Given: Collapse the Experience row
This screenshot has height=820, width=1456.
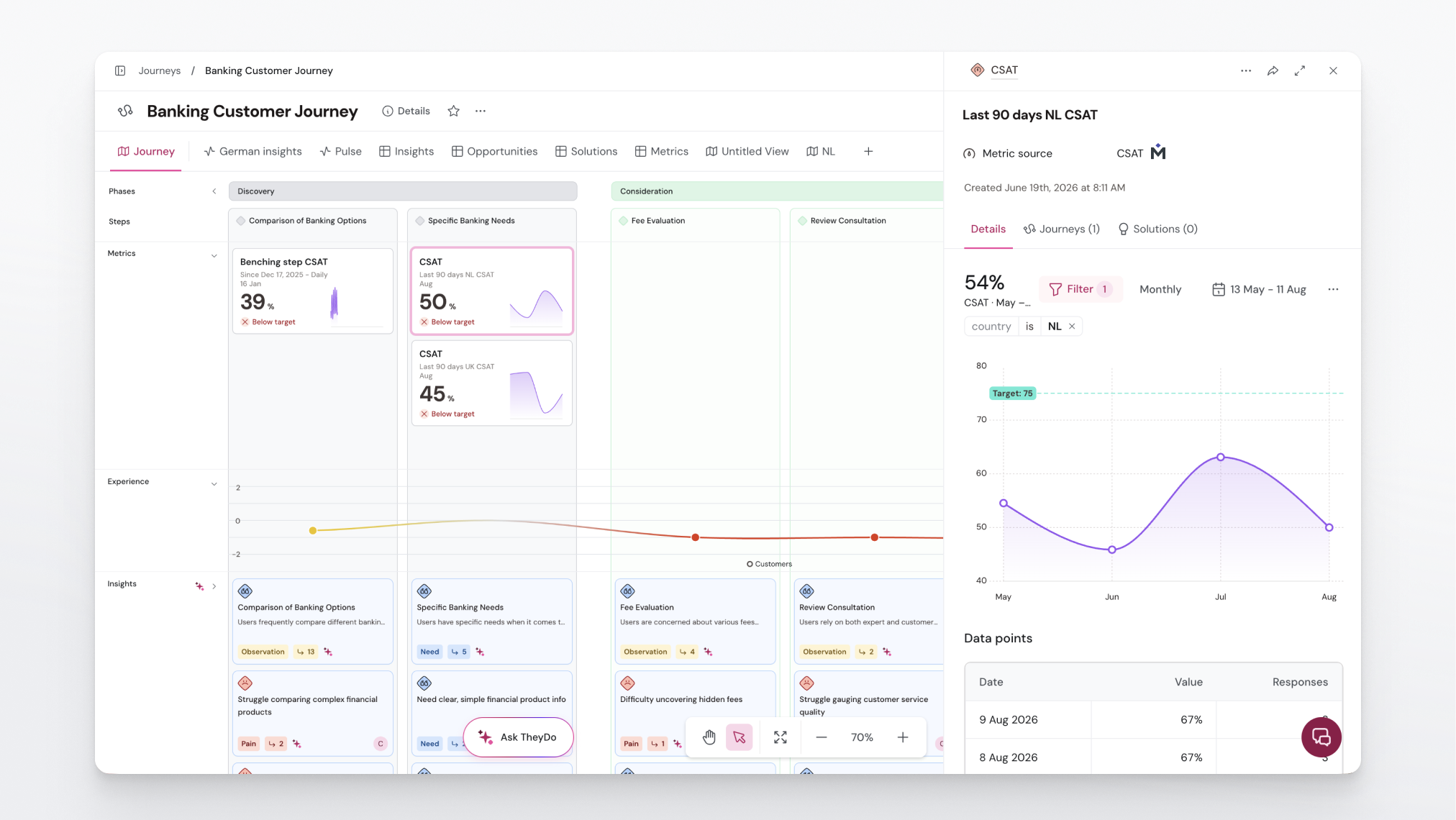Looking at the screenshot, I should tap(214, 483).
